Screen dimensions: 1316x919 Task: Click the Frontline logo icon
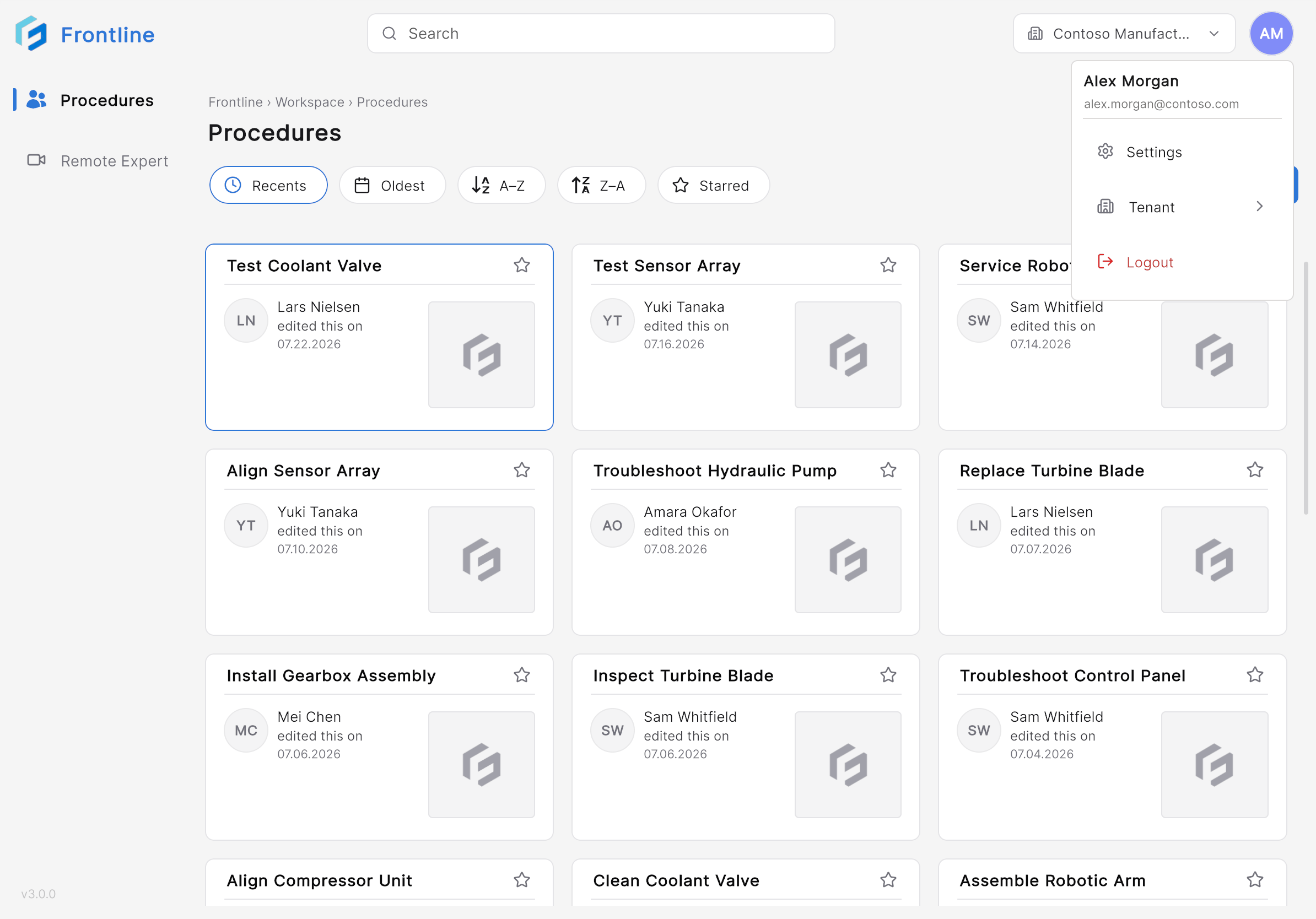[x=31, y=33]
